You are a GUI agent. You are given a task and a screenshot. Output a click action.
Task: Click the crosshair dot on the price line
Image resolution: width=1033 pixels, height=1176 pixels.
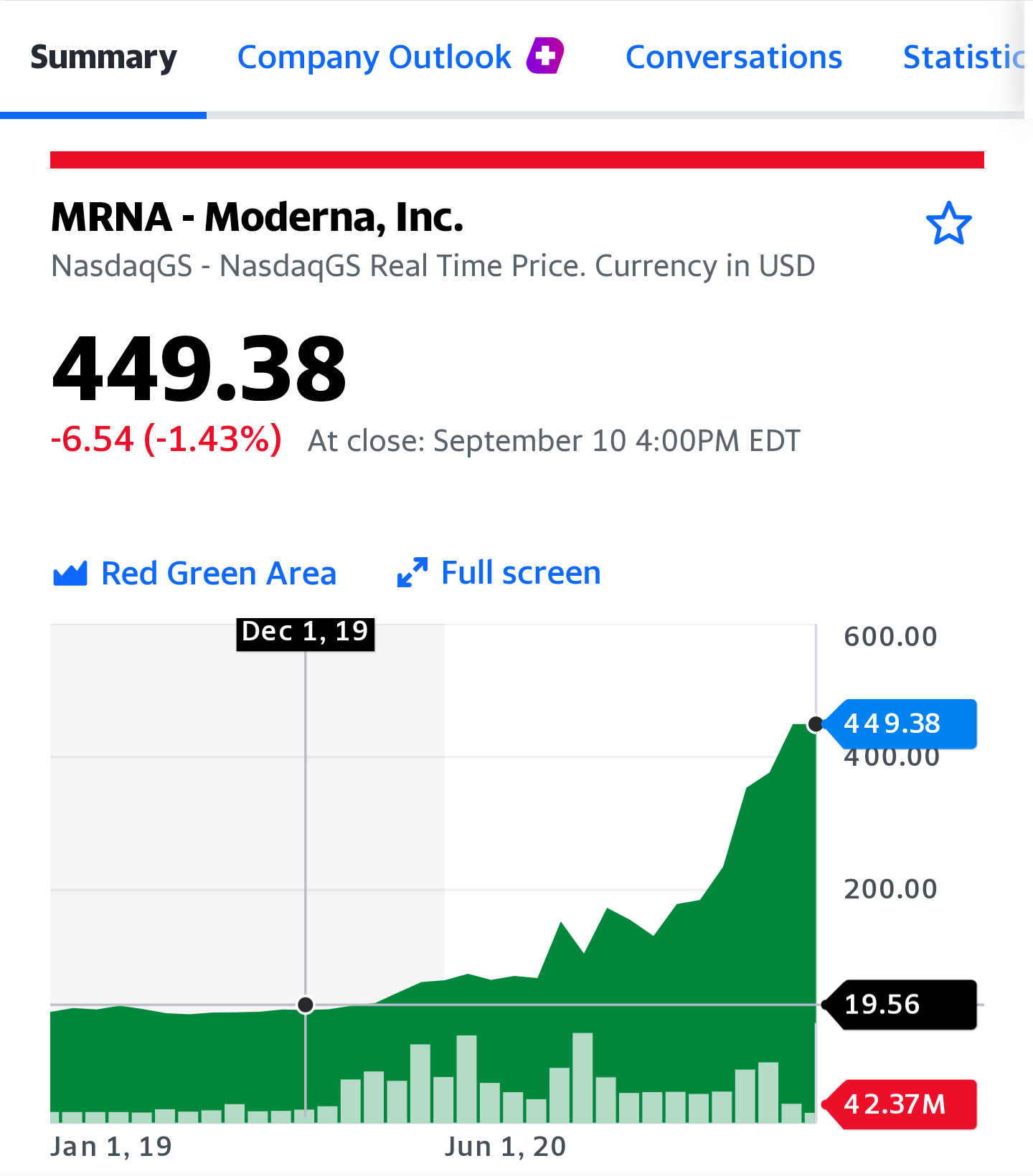(x=306, y=1005)
